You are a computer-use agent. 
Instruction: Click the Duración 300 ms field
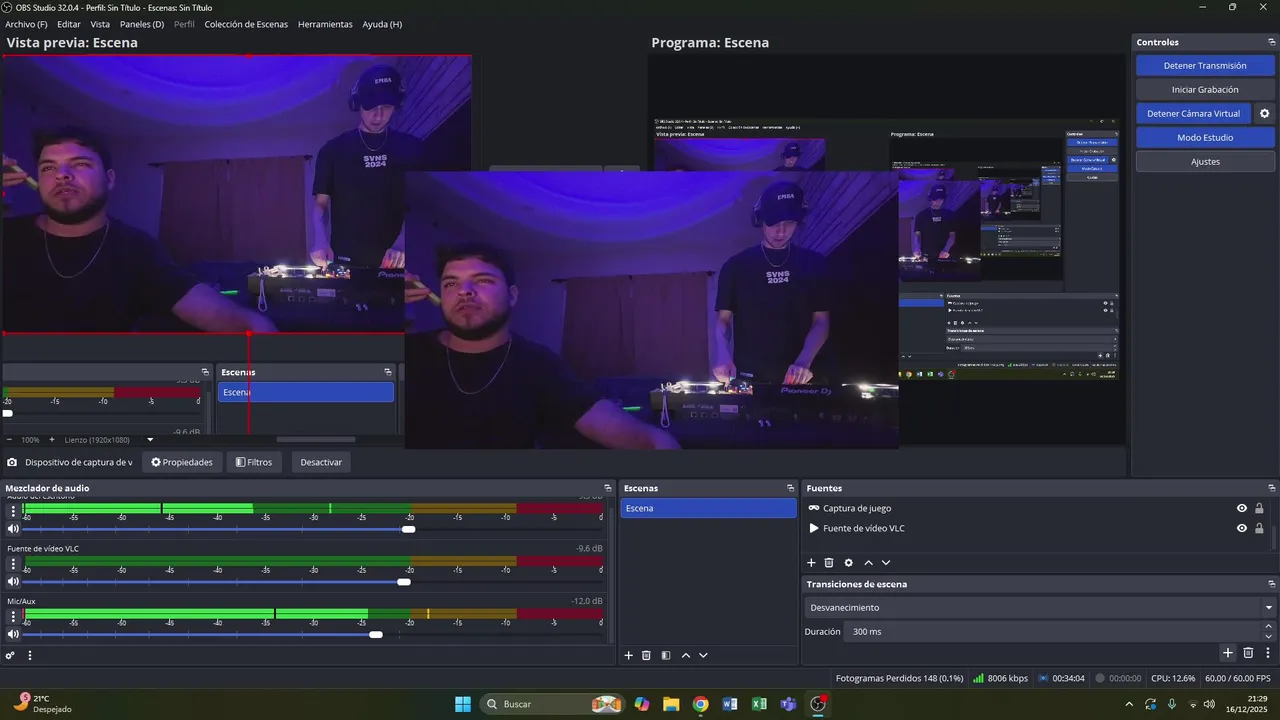pyautogui.click(x=1053, y=632)
